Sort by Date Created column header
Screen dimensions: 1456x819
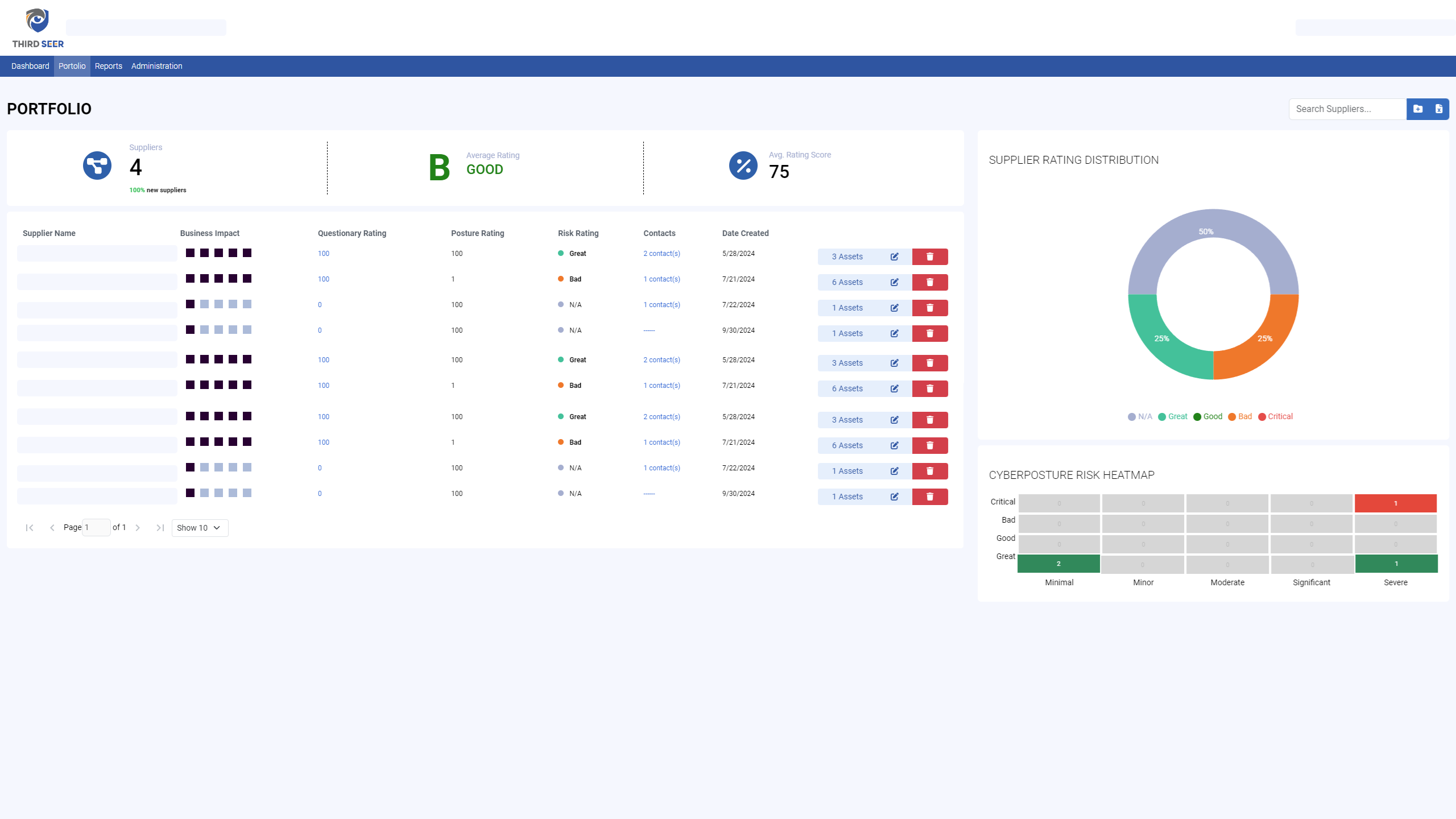pyautogui.click(x=746, y=233)
